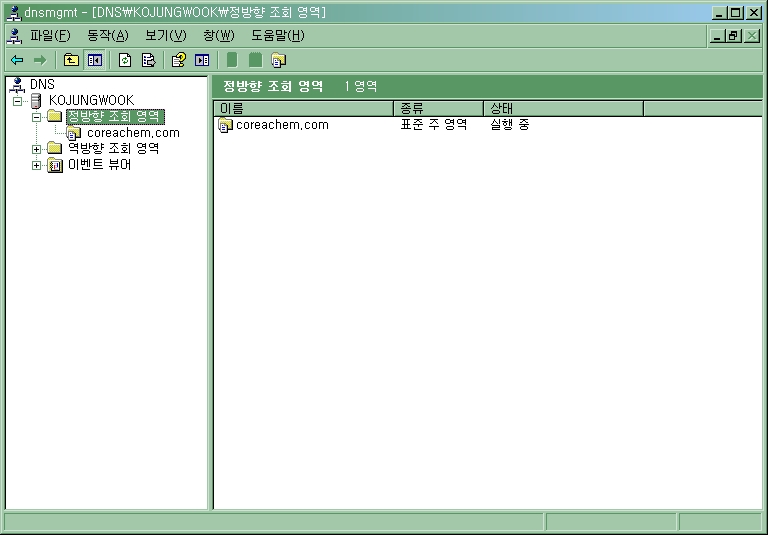
Task: Click the Show/Hide action pane icon
Action: (x=202, y=60)
